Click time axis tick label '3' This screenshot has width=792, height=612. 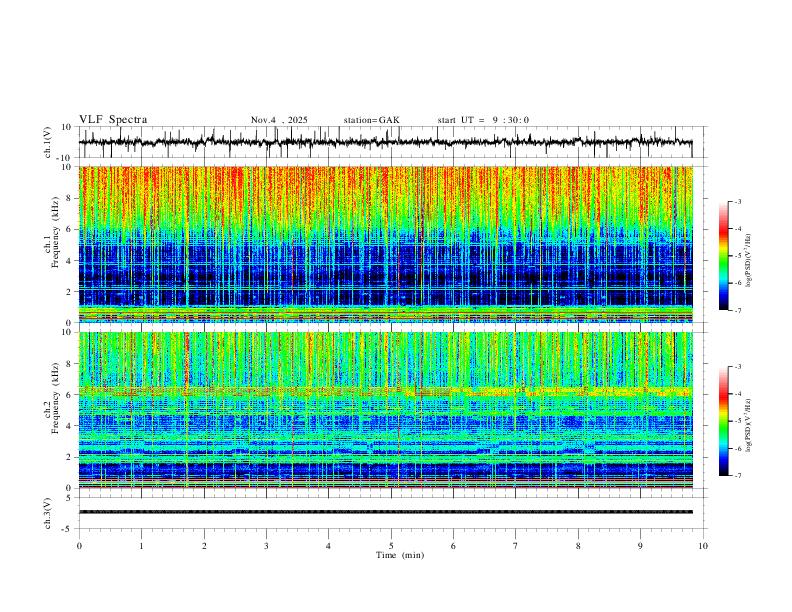(x=266, y=546)
